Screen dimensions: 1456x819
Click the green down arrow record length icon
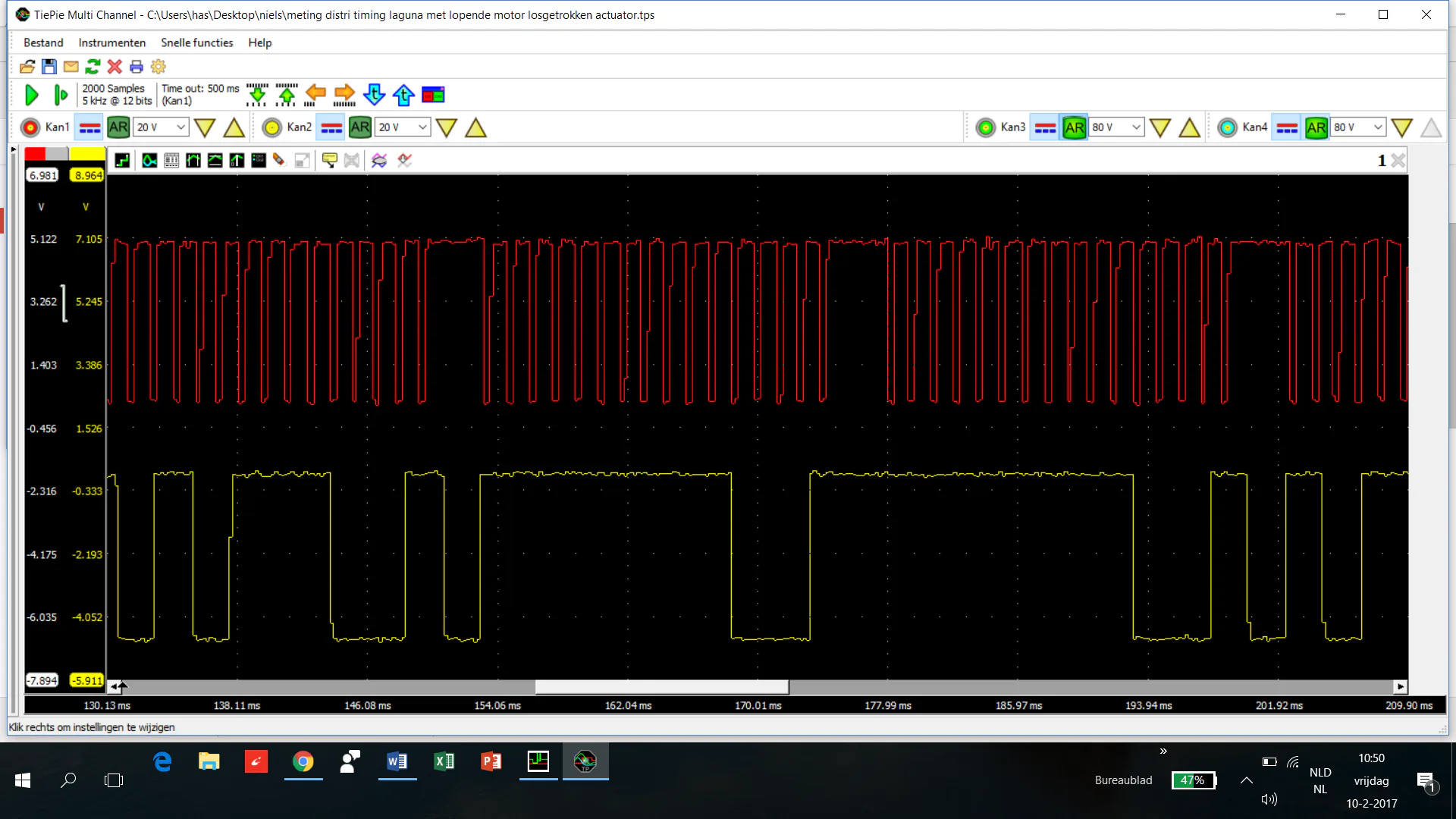tap(257, 95)
